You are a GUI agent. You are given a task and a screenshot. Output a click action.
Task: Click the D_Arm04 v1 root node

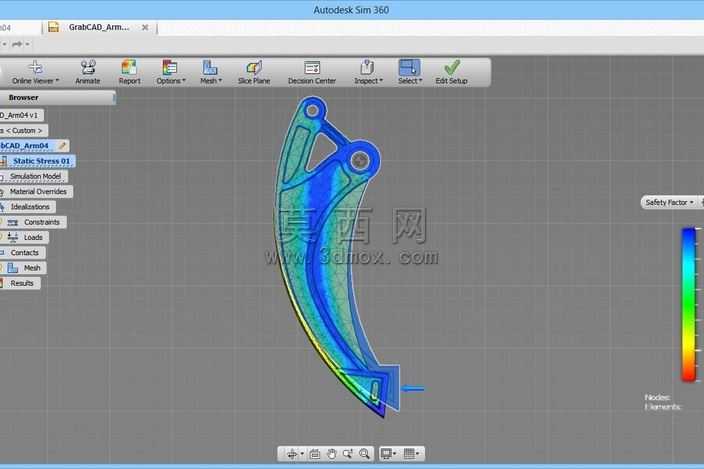(x=20, y=115)
